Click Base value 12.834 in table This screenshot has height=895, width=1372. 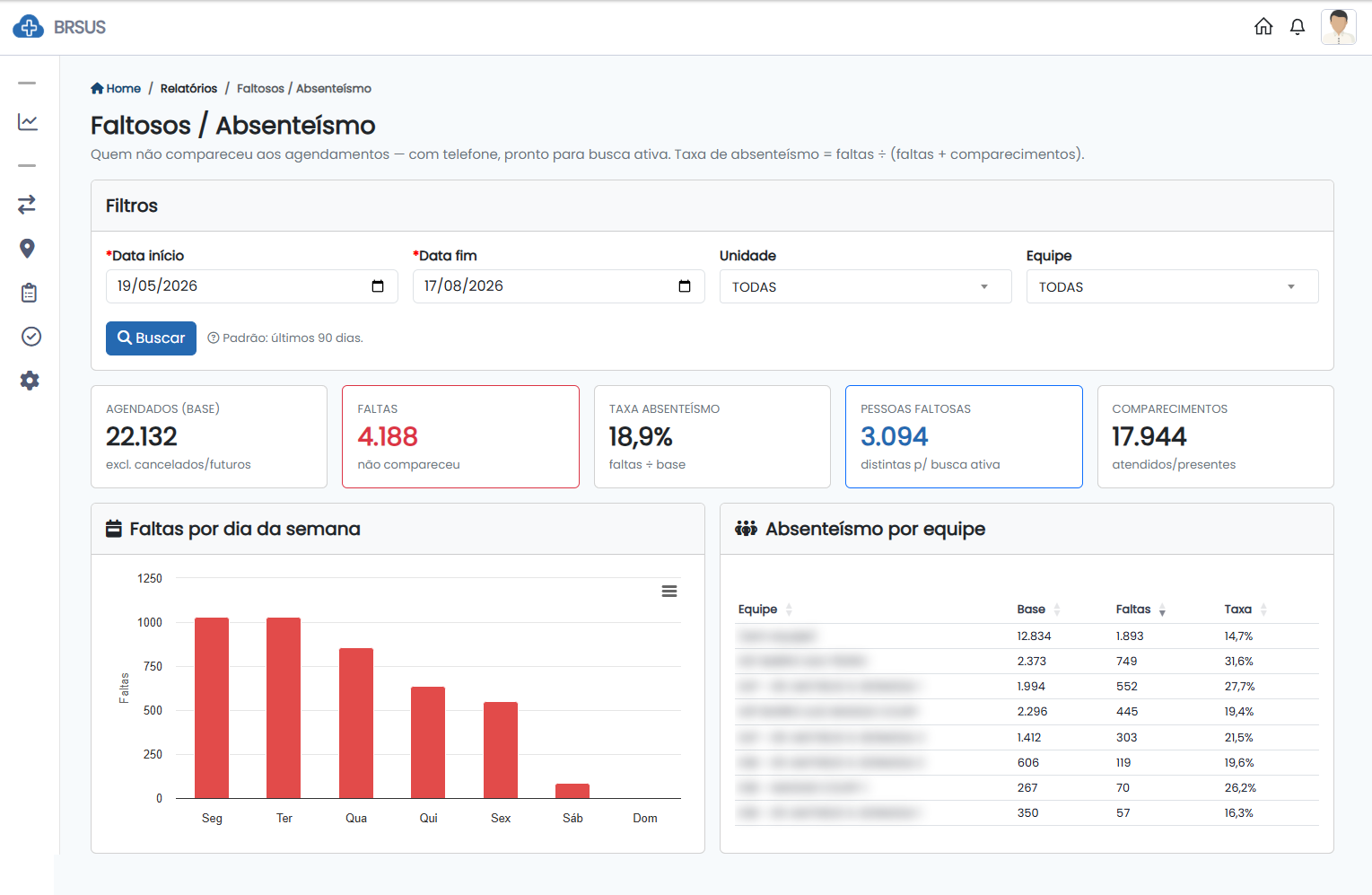click(1034, 636)
